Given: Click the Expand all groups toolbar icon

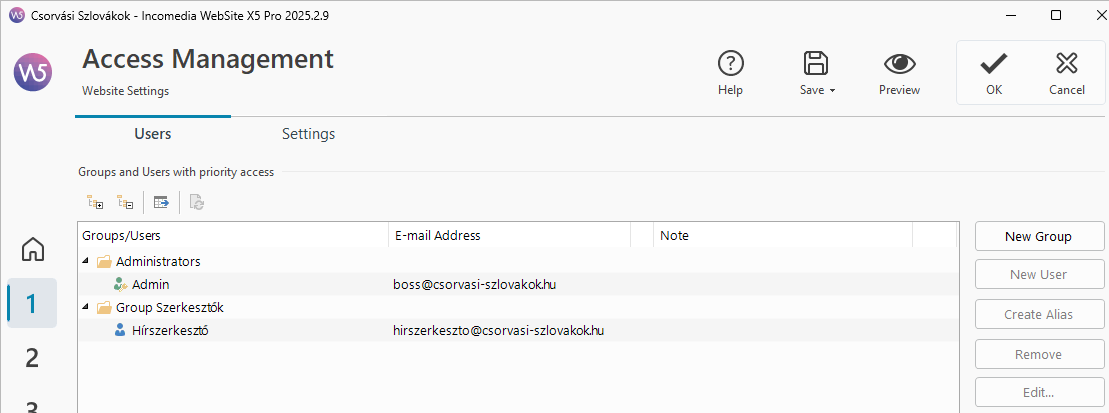Looking at the screenshot, I should click(x=96, y=203).
